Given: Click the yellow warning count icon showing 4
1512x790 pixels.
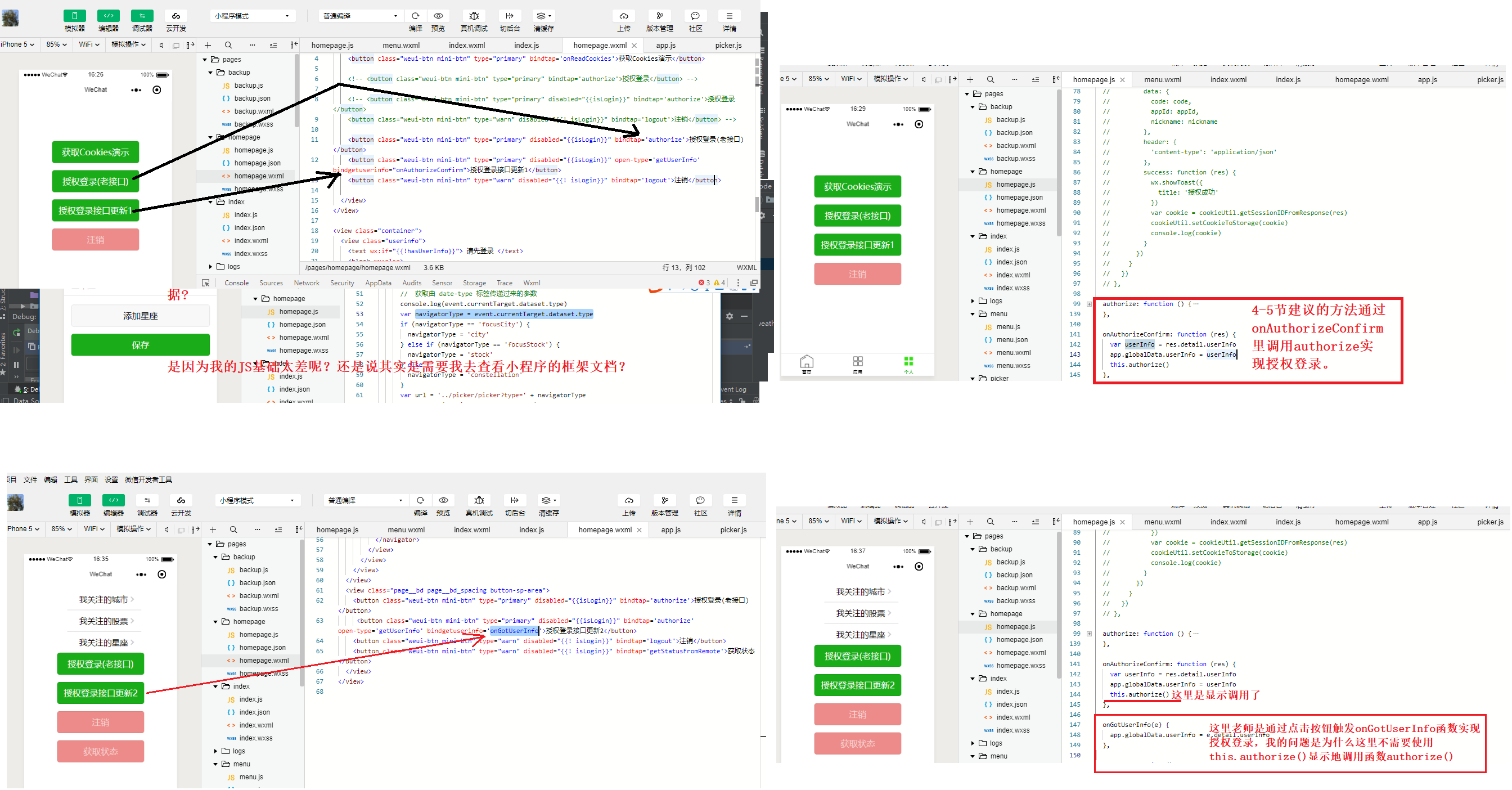Looking at the screenshot, I should pyautogui.click(x=717, y=283).
